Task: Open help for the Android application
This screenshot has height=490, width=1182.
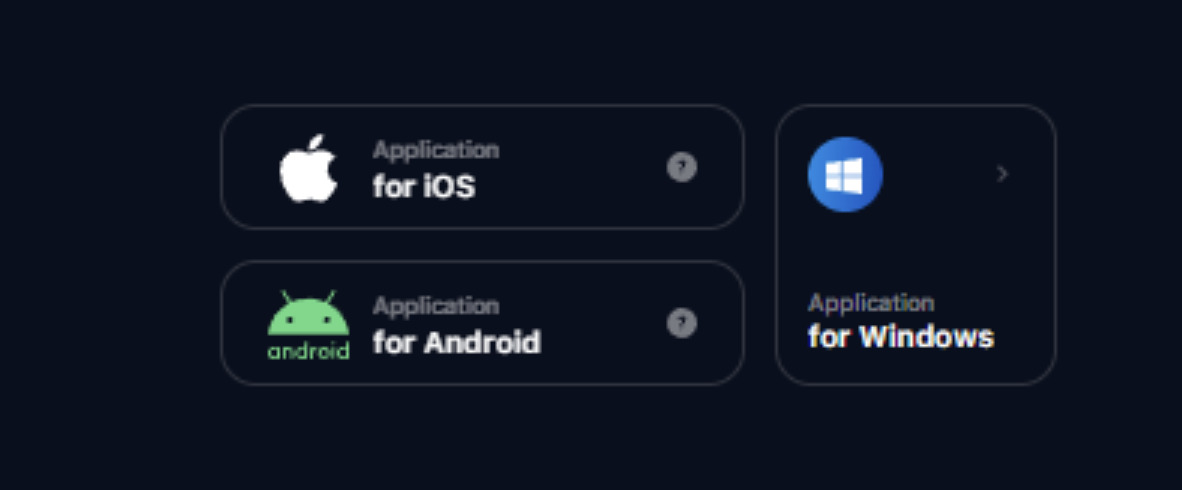Action: 681,323
